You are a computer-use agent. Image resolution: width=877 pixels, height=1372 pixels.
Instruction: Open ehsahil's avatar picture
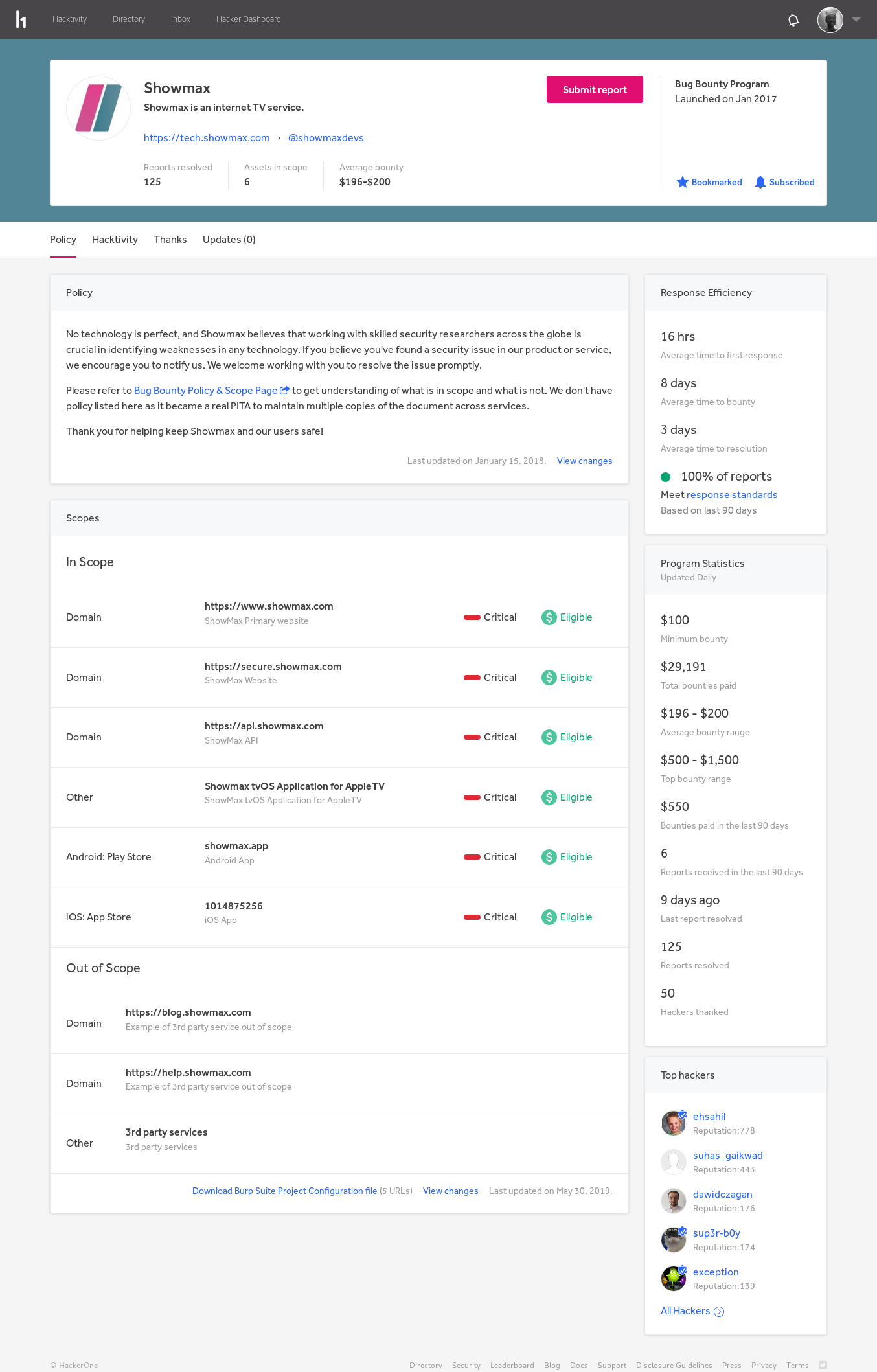pyautogui.click(x=674, y=1123)
